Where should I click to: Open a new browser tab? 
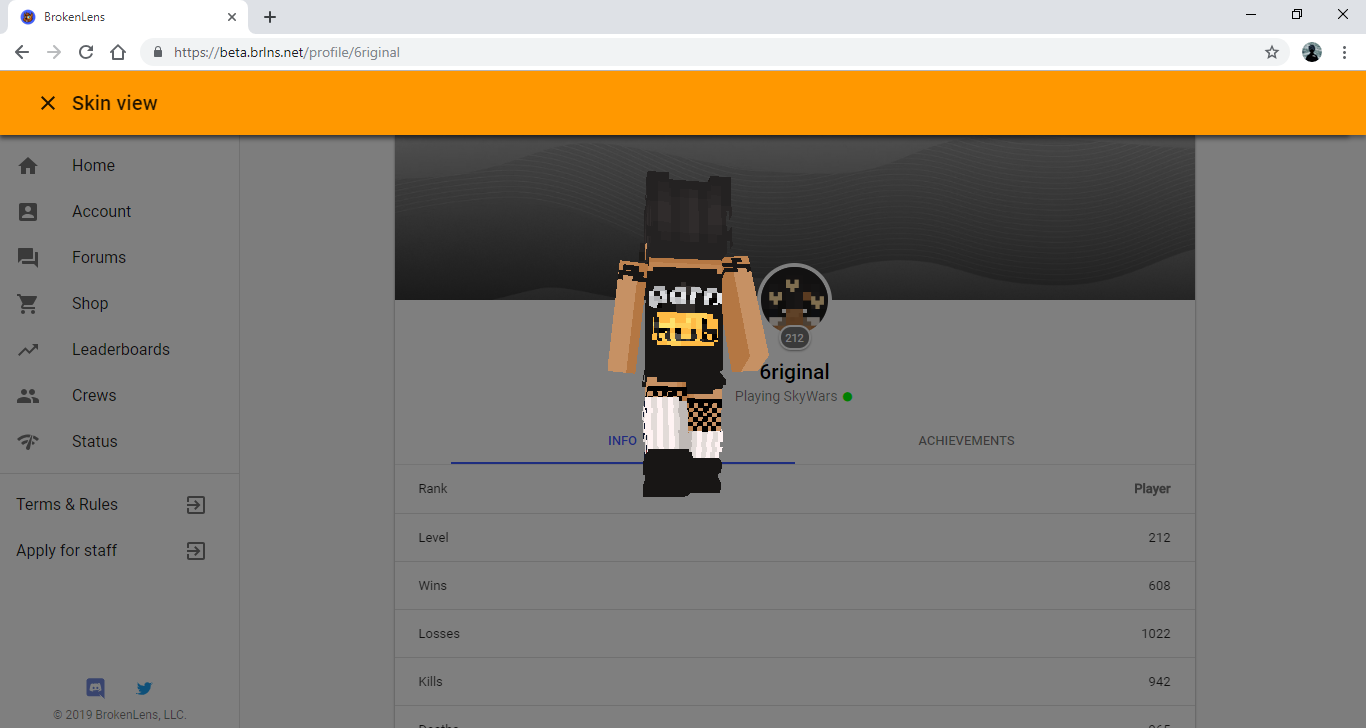[x=270, y=17]
